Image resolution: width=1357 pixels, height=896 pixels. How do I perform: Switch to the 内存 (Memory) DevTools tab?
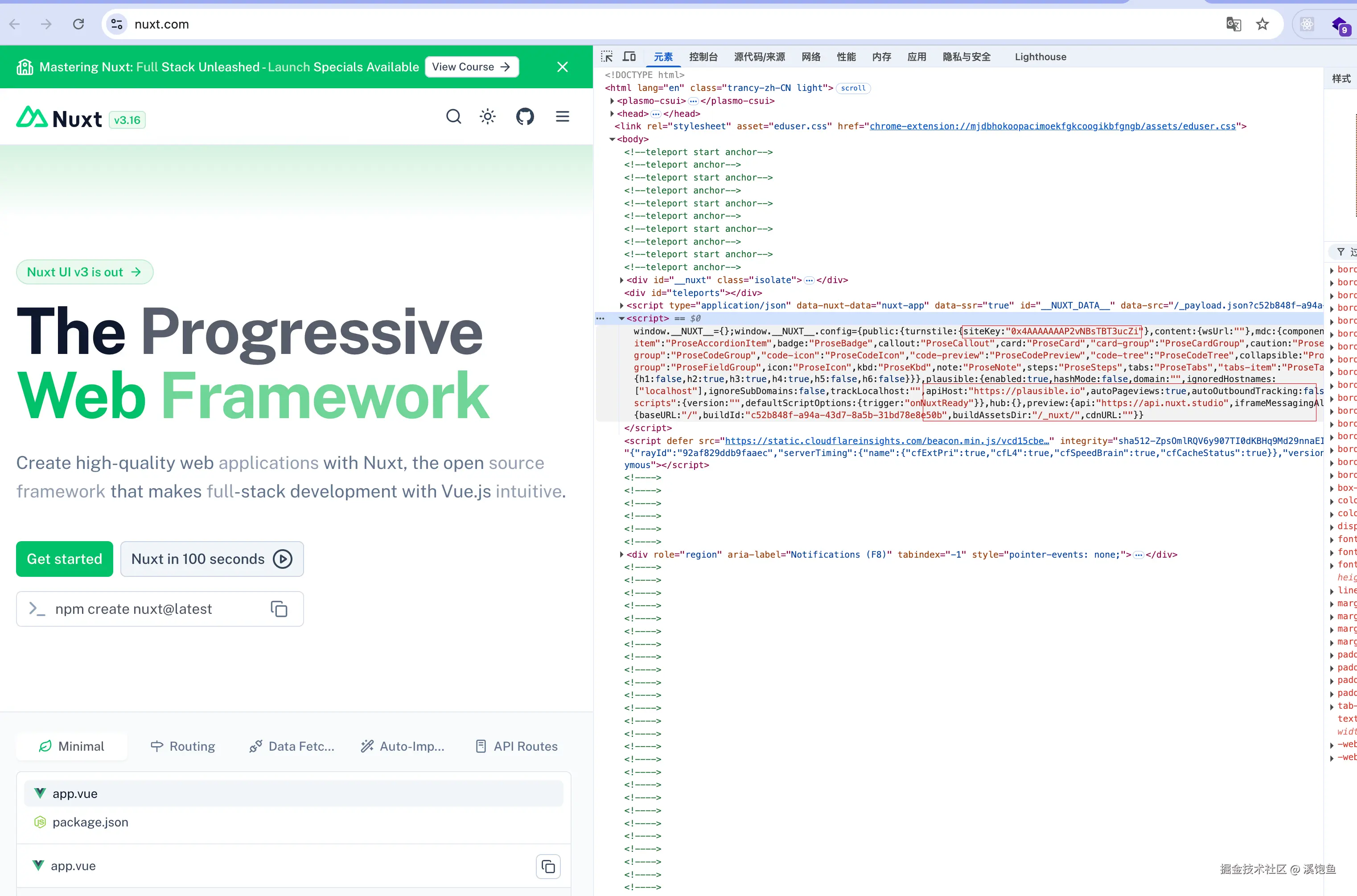(x=882, y=57)
